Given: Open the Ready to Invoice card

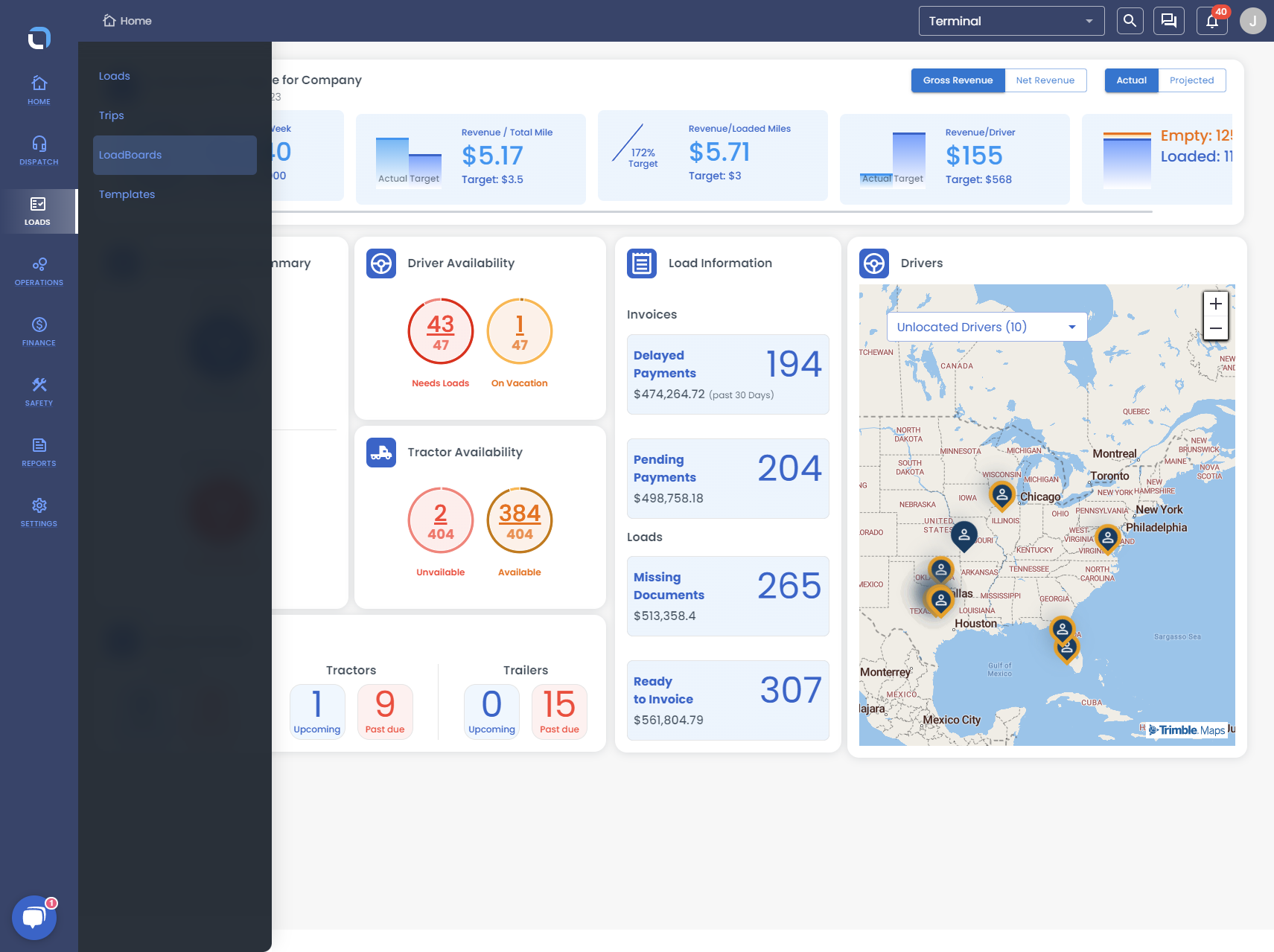Looking at the screenshot, I should tap(728, 700).
